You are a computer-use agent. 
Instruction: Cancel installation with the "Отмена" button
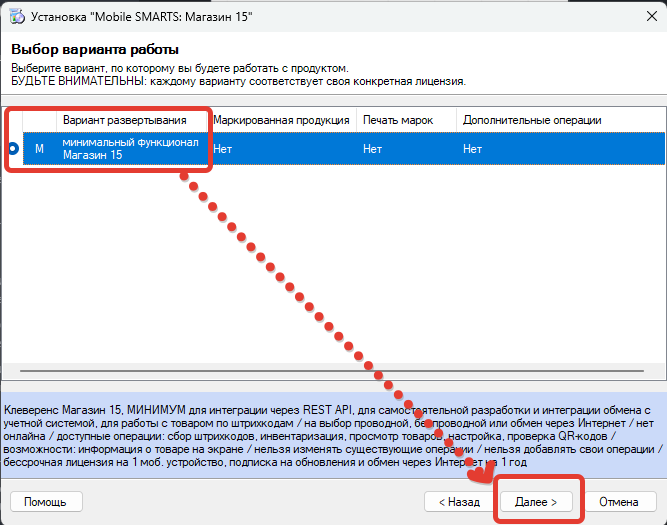tap(621, 500)
